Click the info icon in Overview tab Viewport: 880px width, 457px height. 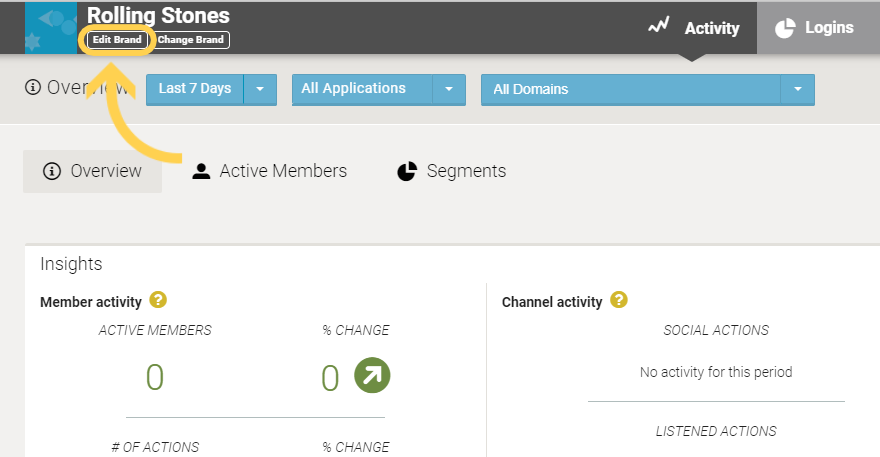coord(52,171)
